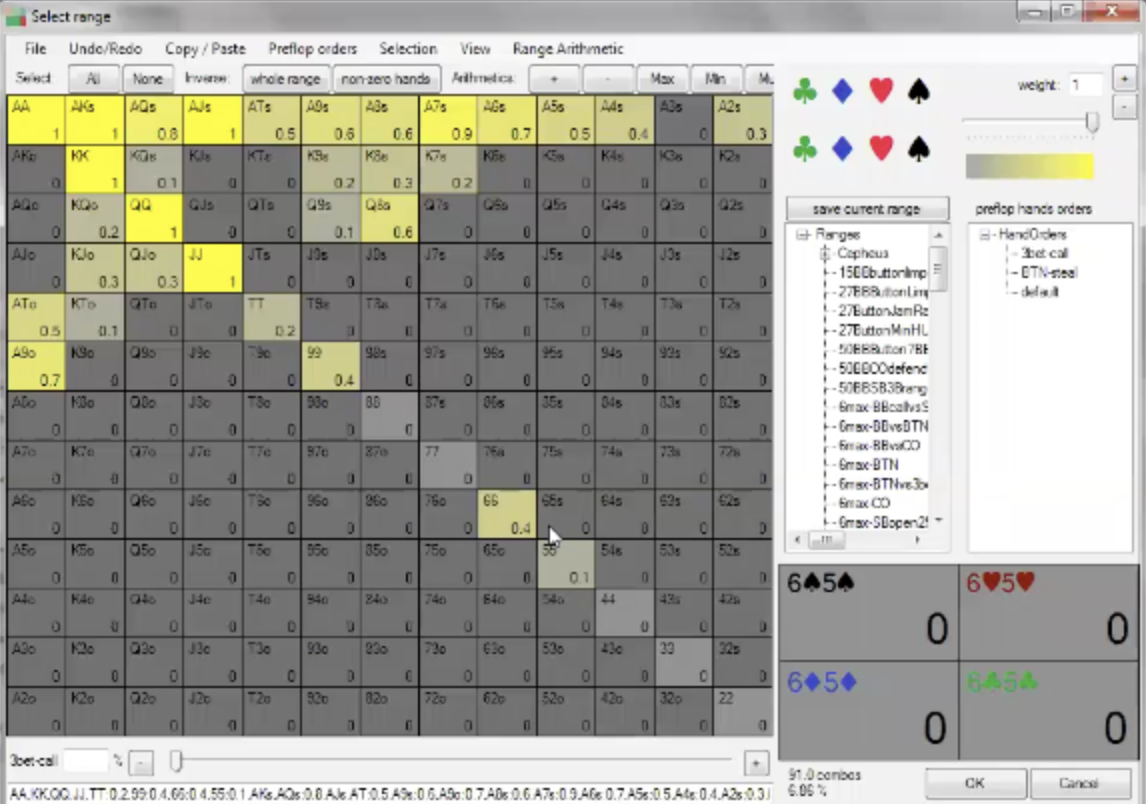
Task: Click the range list horizontal scroll right arrow
Action: [x=917, y=540]
